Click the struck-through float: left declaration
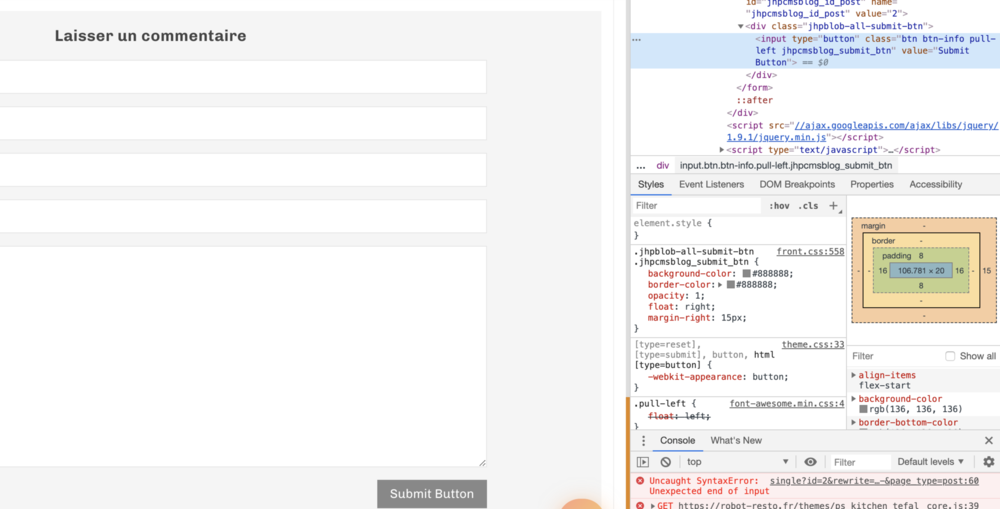 click(x=679, y=416)
